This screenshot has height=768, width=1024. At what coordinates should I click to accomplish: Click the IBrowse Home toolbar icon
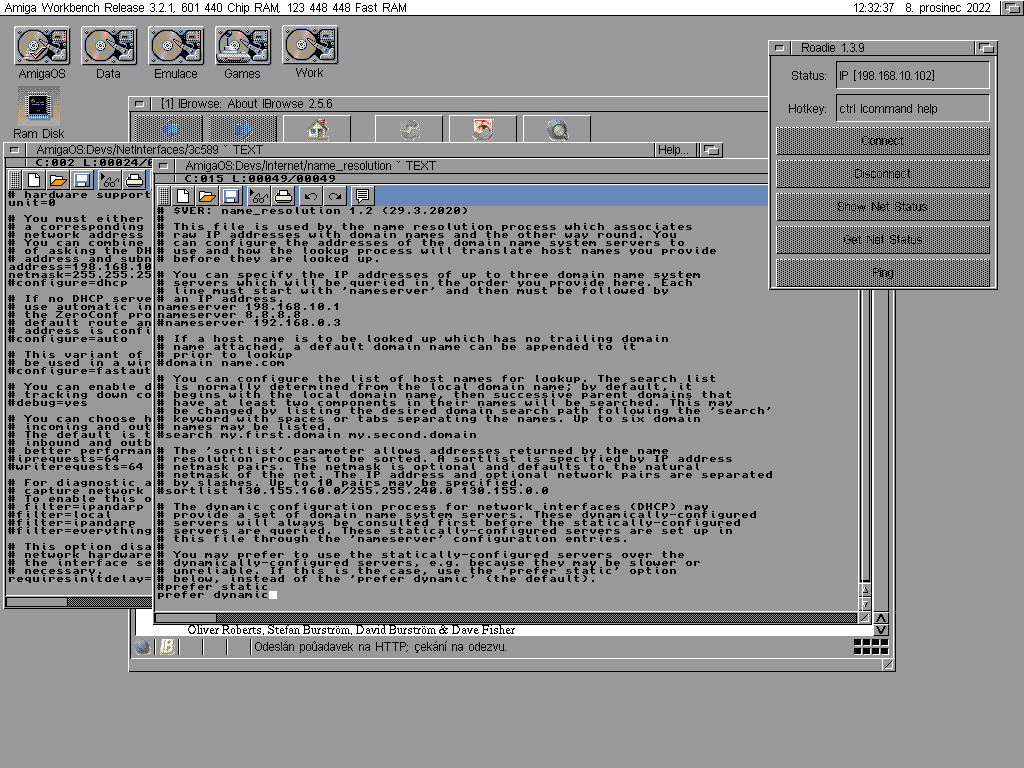[317, 130]
